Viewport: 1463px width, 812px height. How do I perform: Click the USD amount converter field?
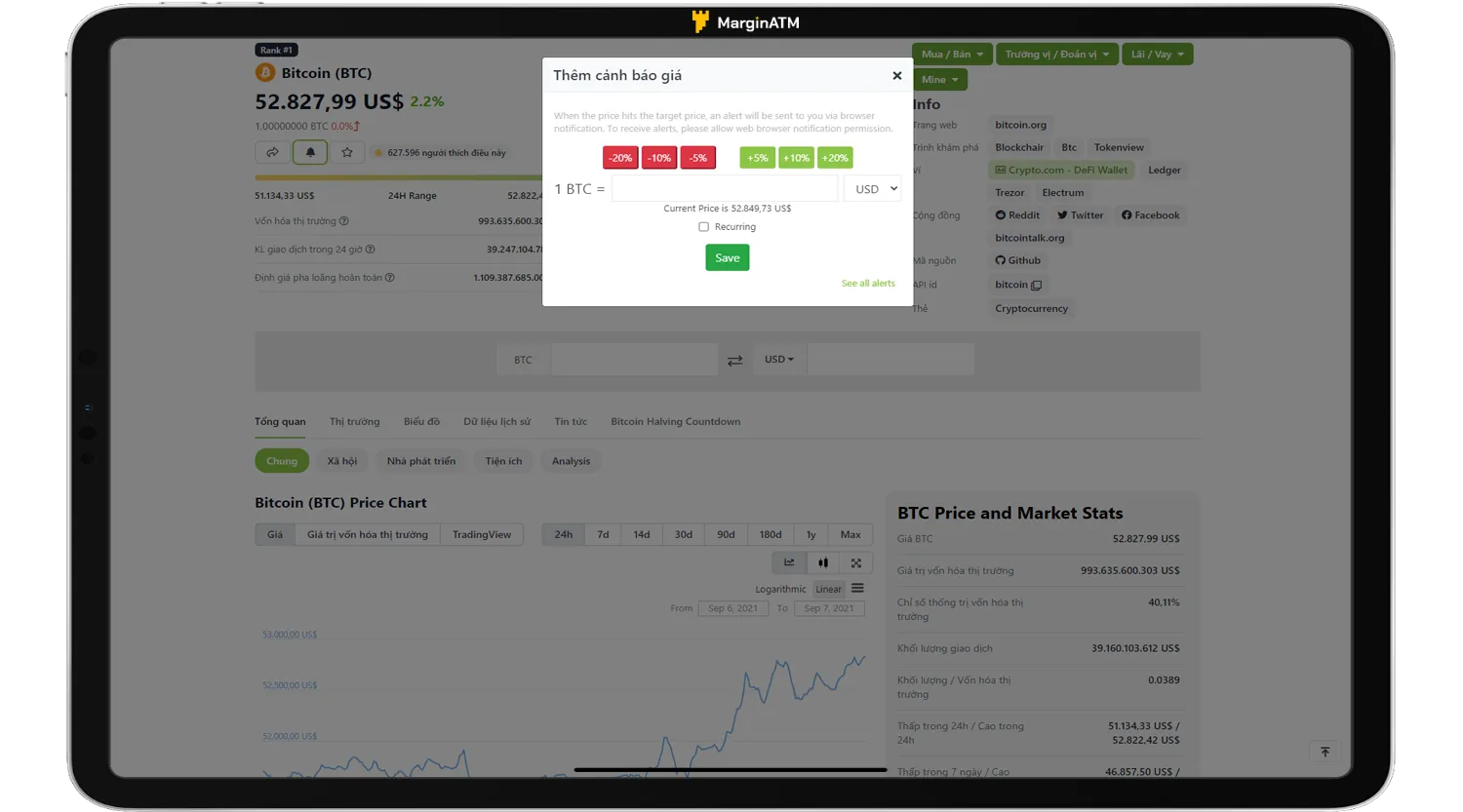click(x=890, y=360)
